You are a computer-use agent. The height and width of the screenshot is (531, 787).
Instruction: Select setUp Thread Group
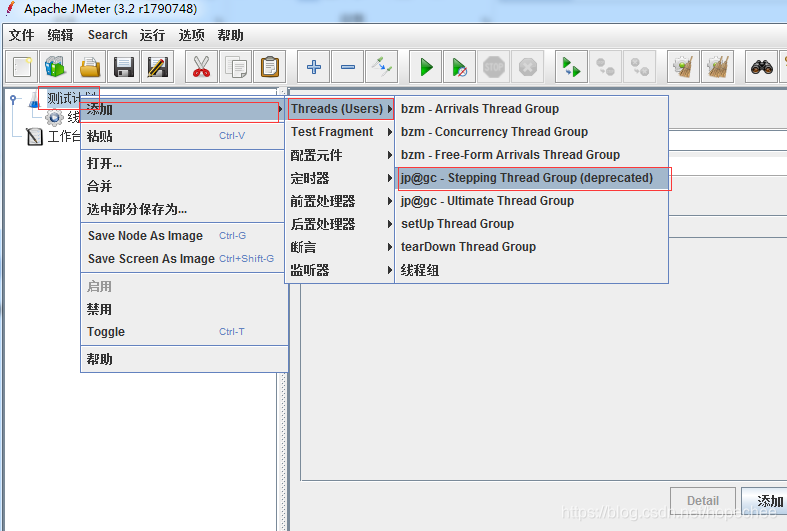coord(532,224)
